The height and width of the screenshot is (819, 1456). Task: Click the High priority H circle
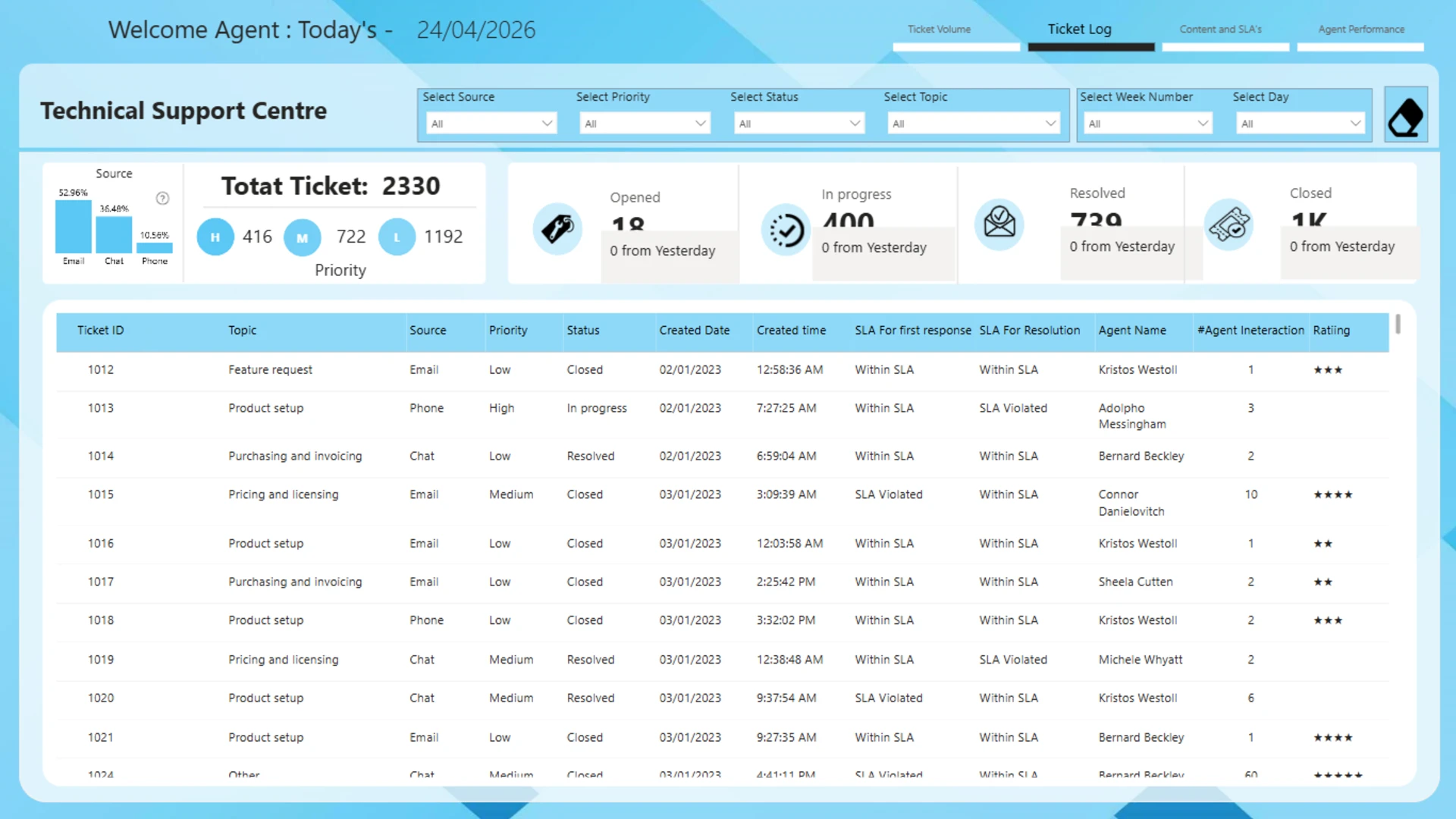pos(215,237)
